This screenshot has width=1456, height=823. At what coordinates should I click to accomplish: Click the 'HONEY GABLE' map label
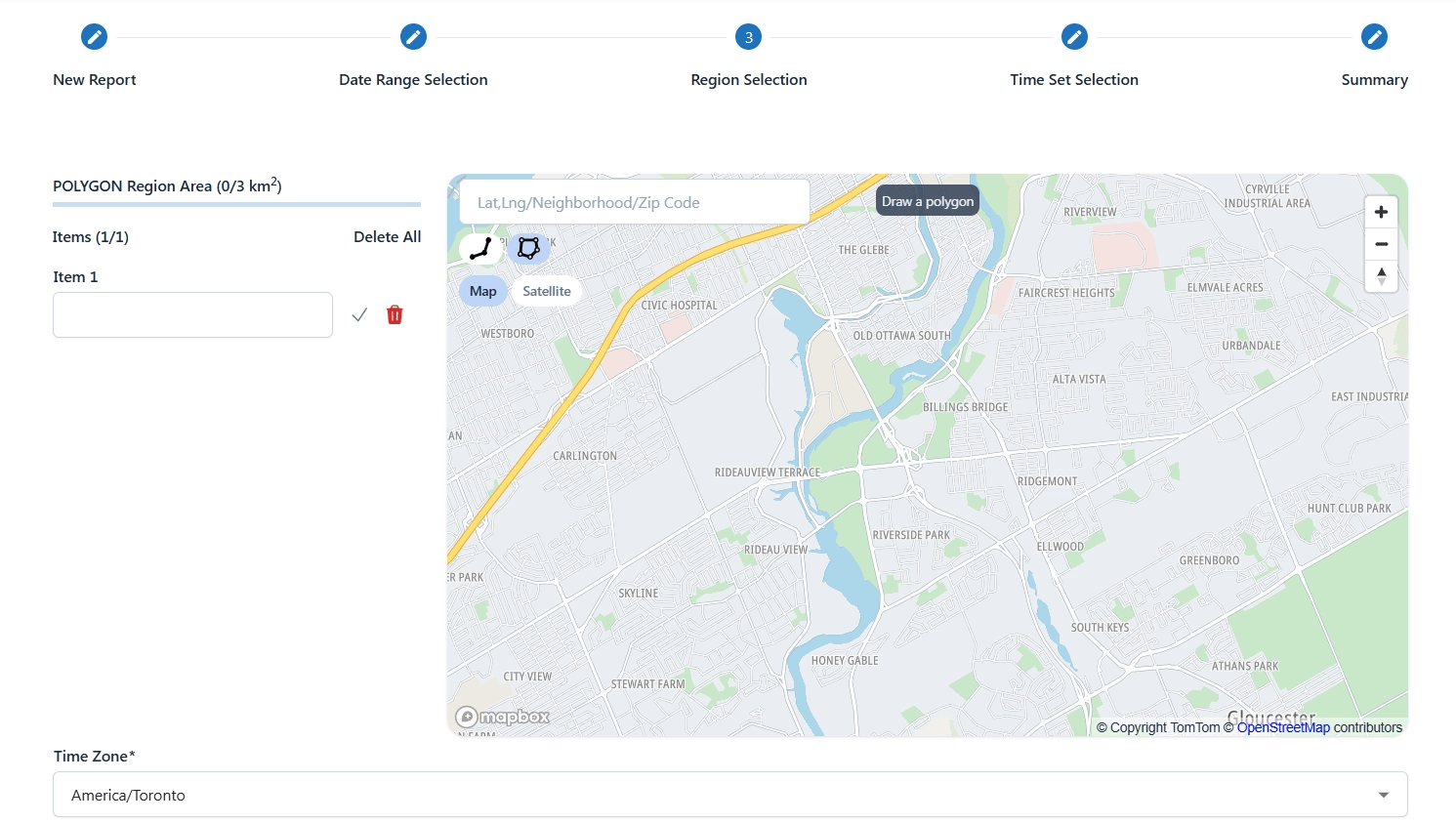(845, 661)
